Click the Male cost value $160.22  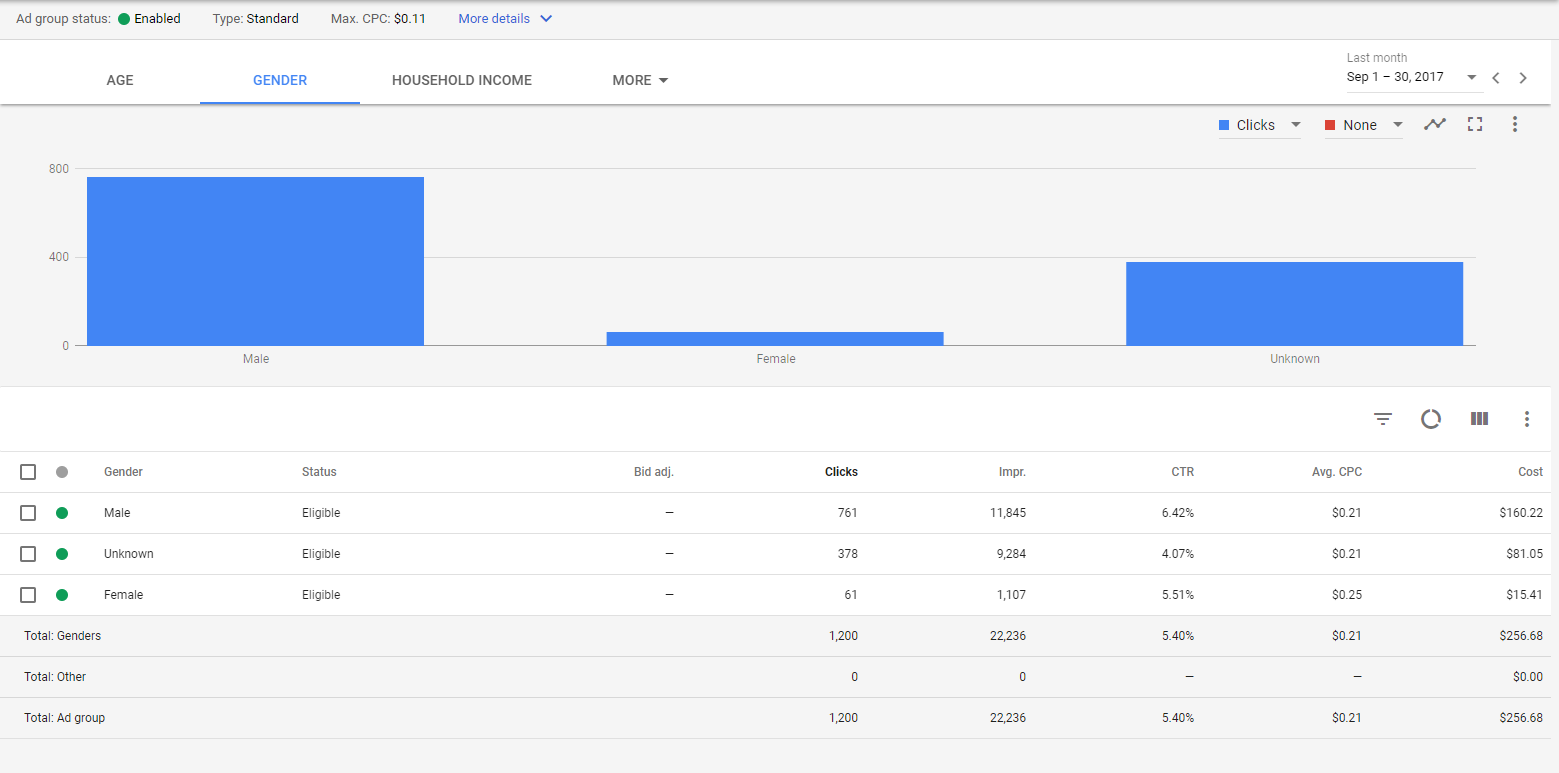(x=1522, y=513)
